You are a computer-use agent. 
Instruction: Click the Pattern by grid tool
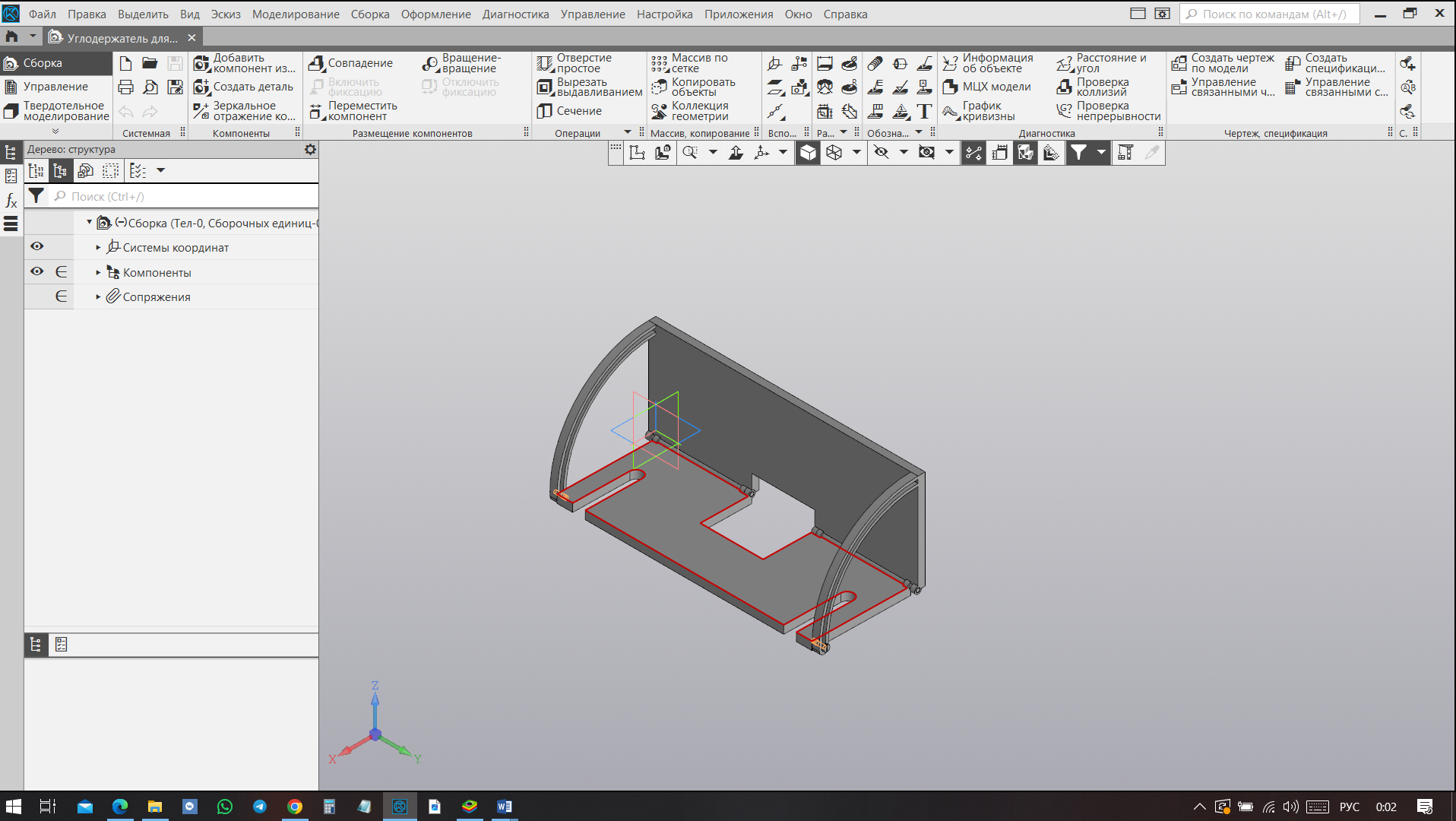point(659,63)
